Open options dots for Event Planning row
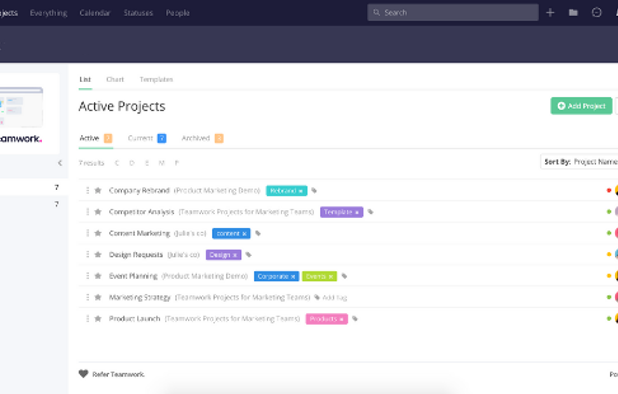Screen dimensions: 618x394 coord(87,276)
